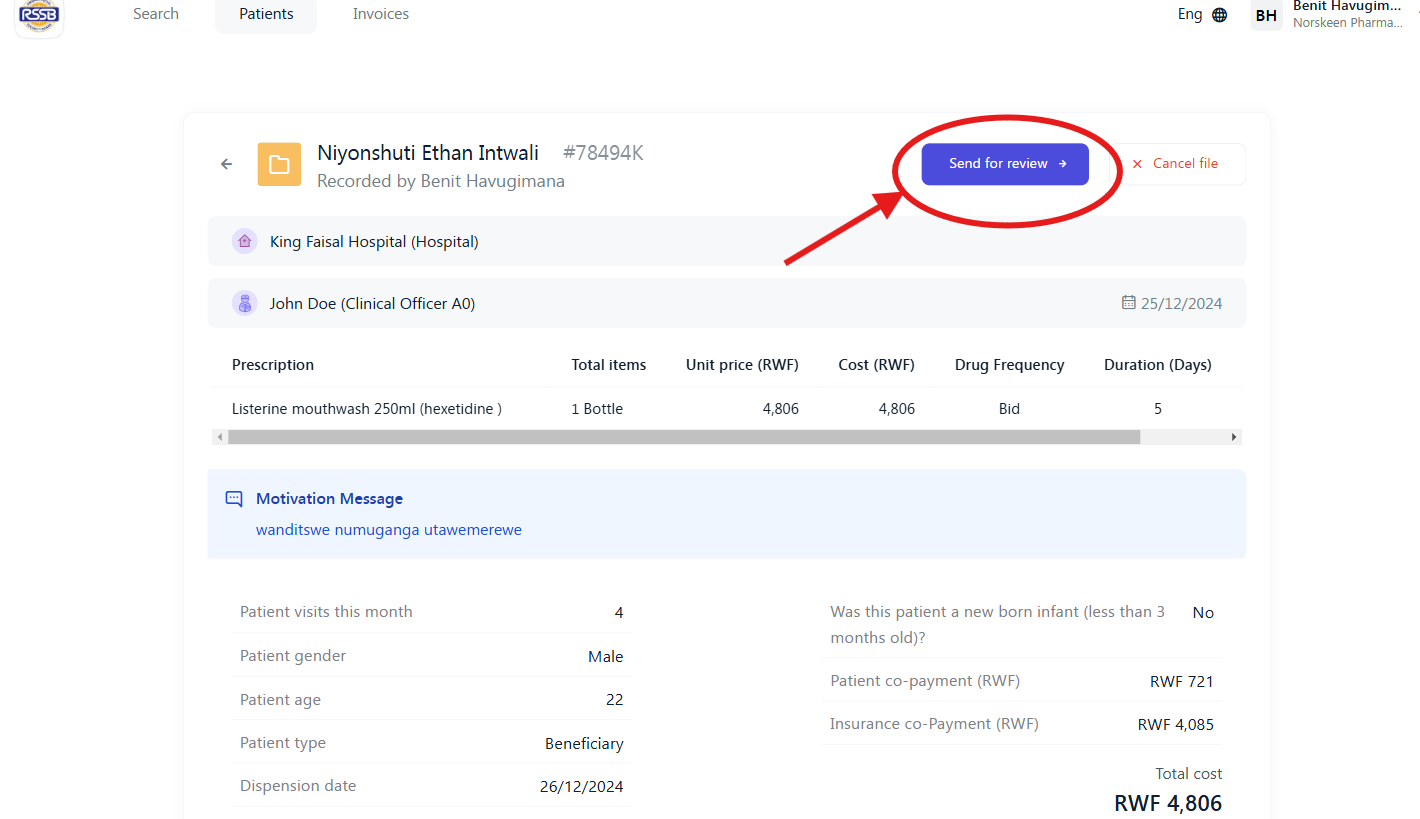This screenshot has width=1420, height=819.
Task: Click Recorded by Benit Havugimana text
Action: (x=441, y=181)
